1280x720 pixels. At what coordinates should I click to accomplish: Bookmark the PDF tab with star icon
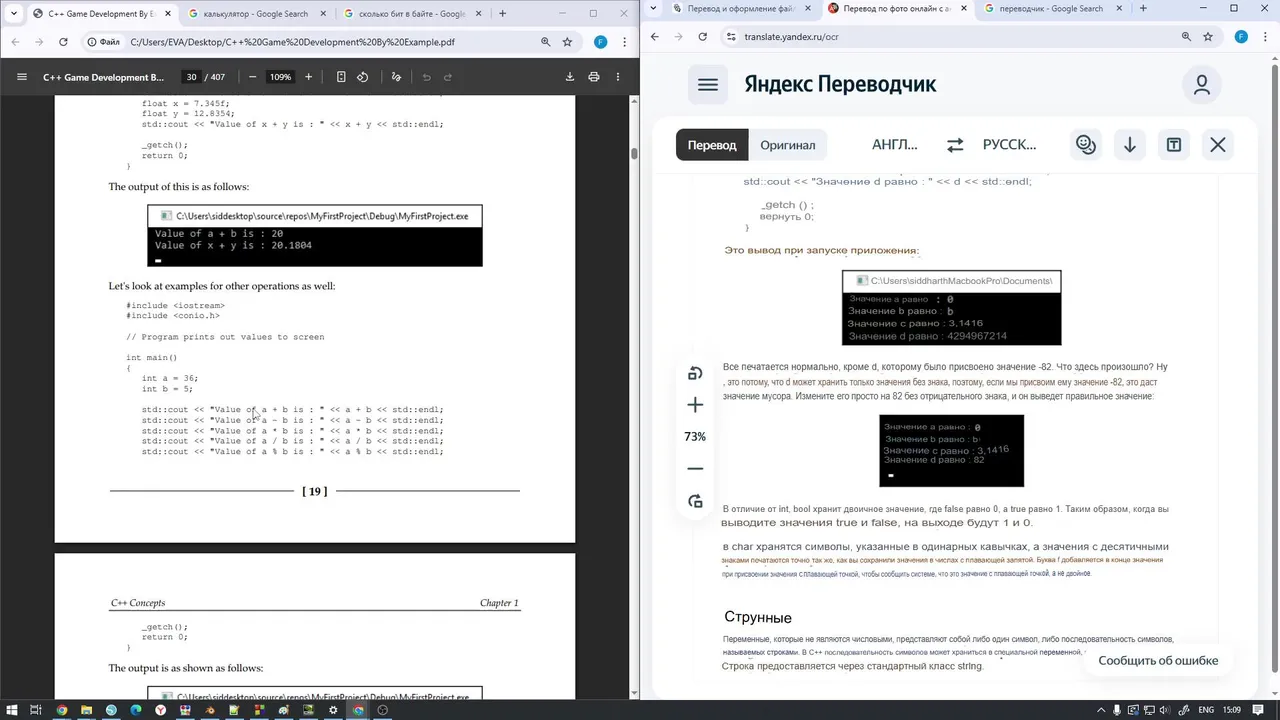[567, 42]
